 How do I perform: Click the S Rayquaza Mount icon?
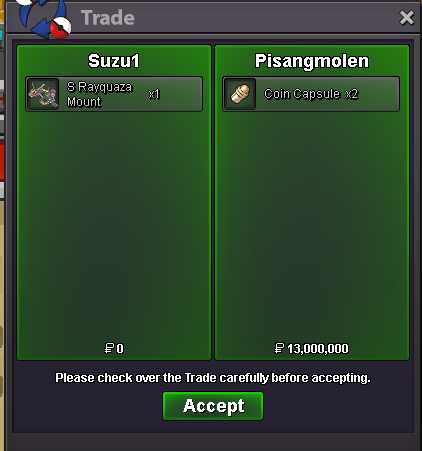[43, 94]
